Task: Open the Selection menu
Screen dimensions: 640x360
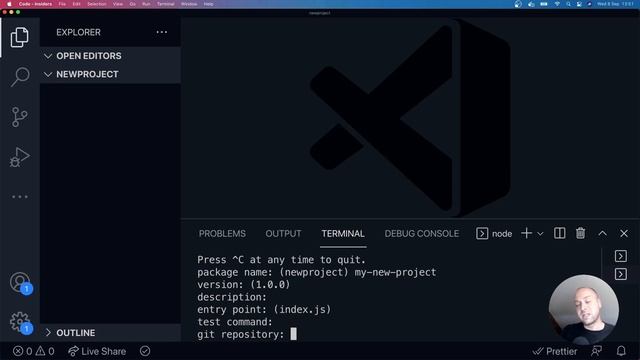Action: [97, 4]
